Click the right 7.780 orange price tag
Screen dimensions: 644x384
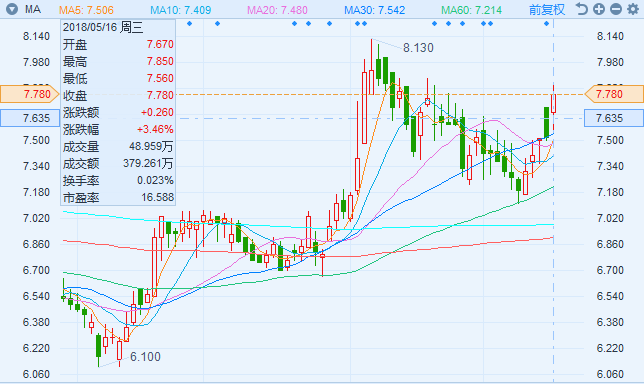[614, 94]
